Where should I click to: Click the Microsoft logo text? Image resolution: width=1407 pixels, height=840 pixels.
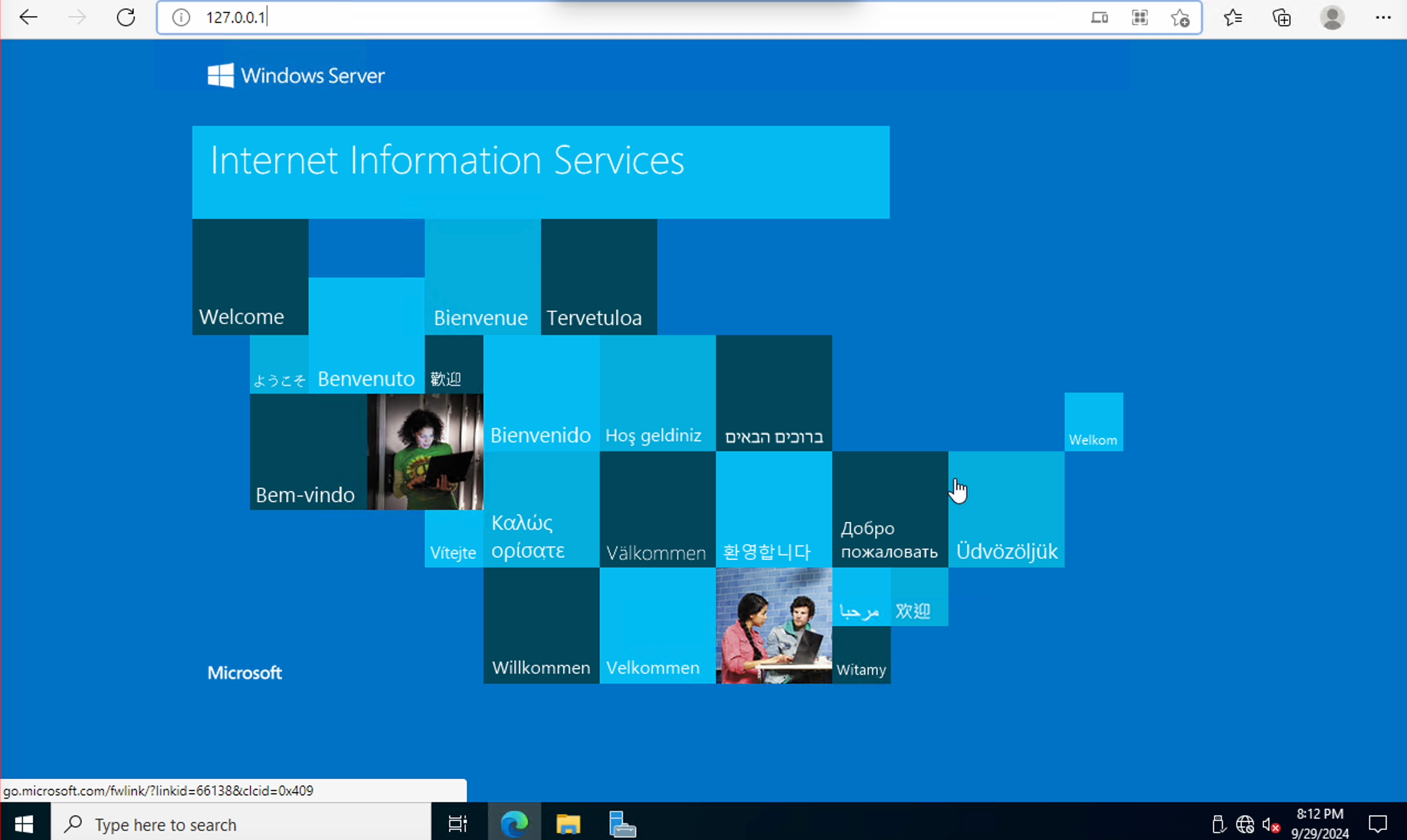(x=245, y=672)
